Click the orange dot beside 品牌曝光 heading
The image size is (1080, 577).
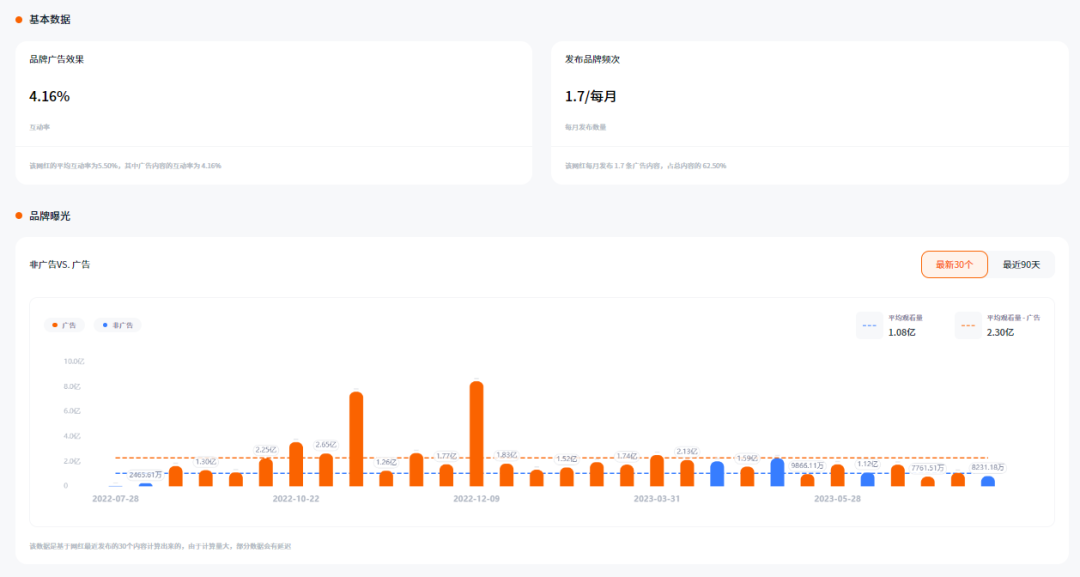[19, 216]
